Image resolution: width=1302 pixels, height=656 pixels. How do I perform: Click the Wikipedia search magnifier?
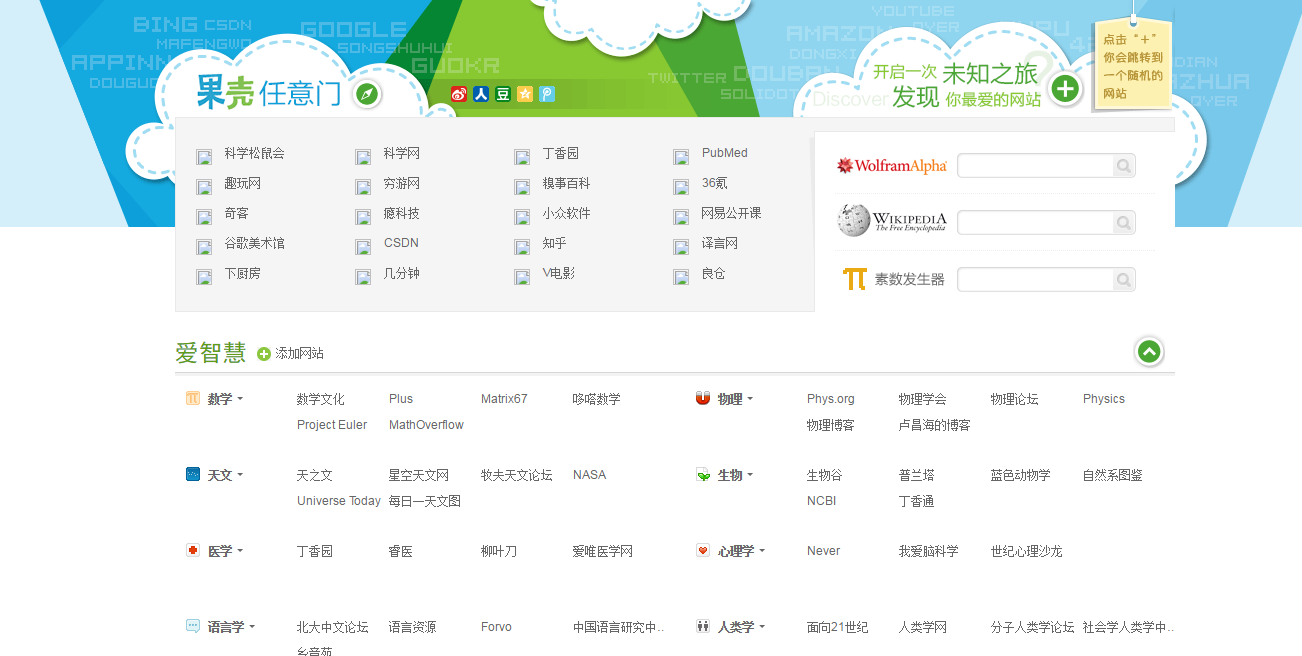[1124, 222]
